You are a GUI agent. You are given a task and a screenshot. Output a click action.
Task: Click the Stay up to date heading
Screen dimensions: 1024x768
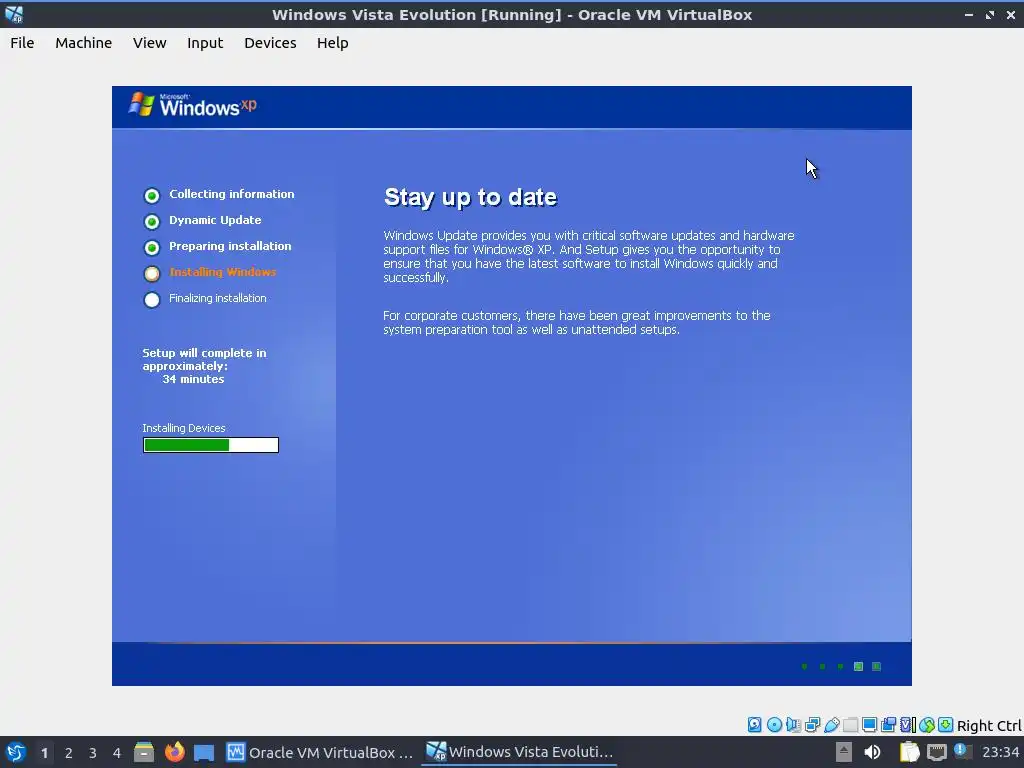(470, 197)
